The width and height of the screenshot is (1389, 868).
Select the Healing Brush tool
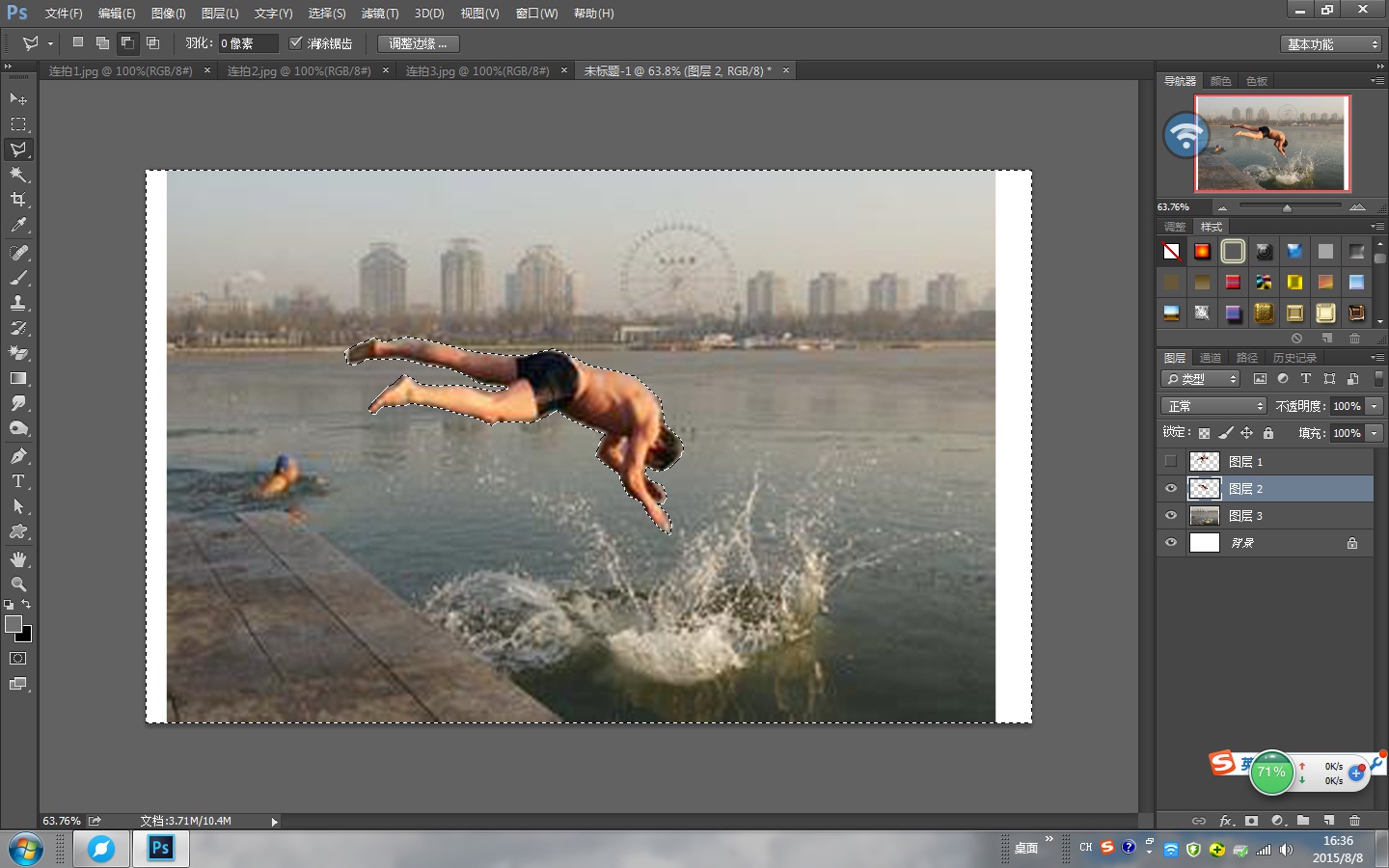(x=18, y=253)
